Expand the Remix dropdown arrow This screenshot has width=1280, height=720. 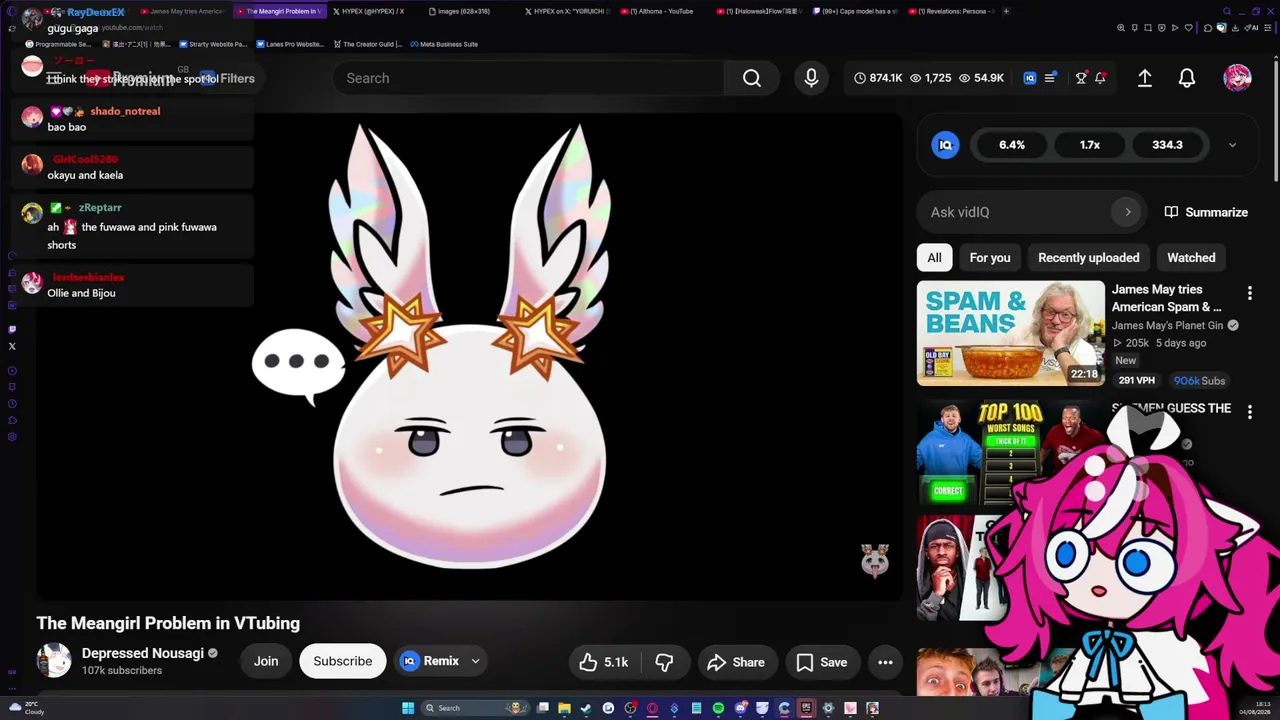pyautogui.click(x=476, y=661)
